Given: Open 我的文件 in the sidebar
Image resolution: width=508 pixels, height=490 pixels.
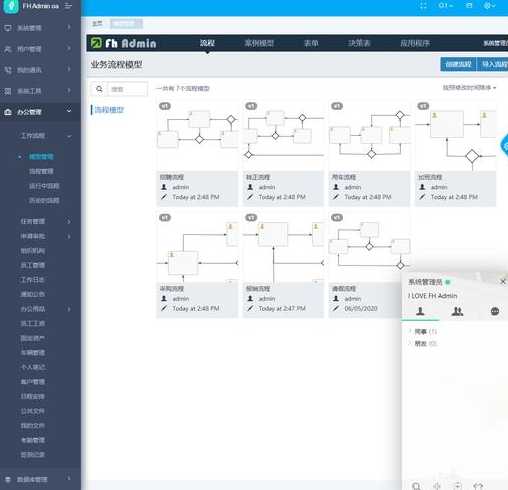Looking at the screenshot, I should point(33,426).
